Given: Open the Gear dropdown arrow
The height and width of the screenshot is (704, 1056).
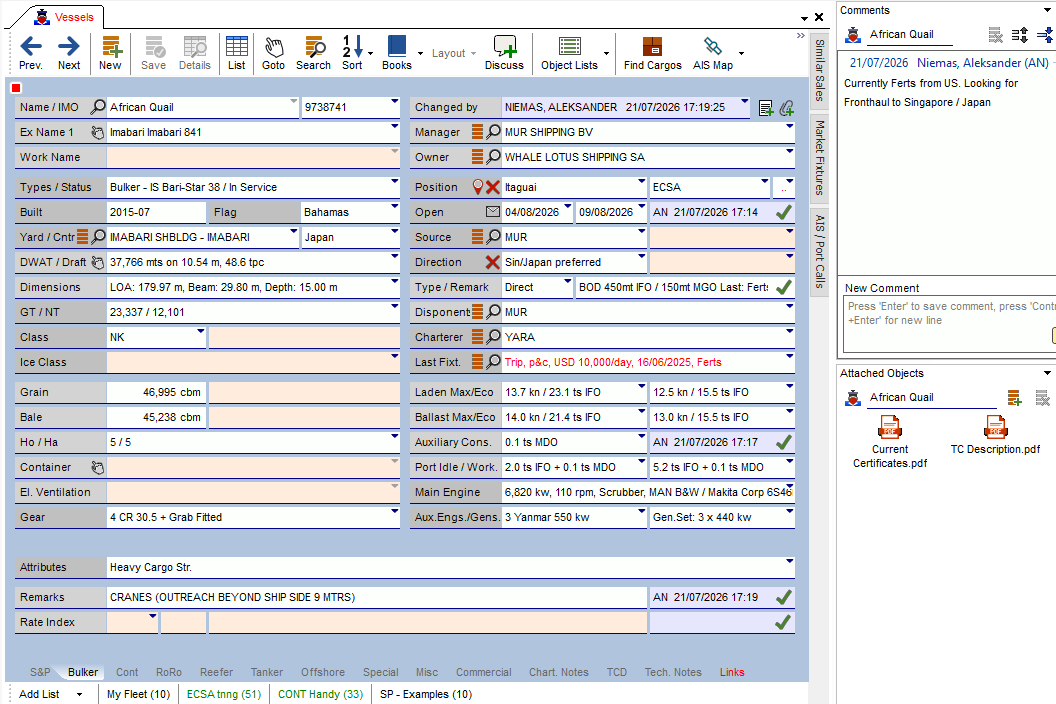Looking at the screenshot, I should [395, 511].
